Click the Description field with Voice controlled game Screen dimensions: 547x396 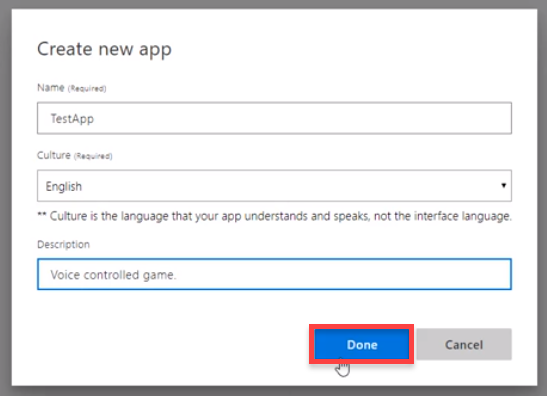(x=274, y=274)
